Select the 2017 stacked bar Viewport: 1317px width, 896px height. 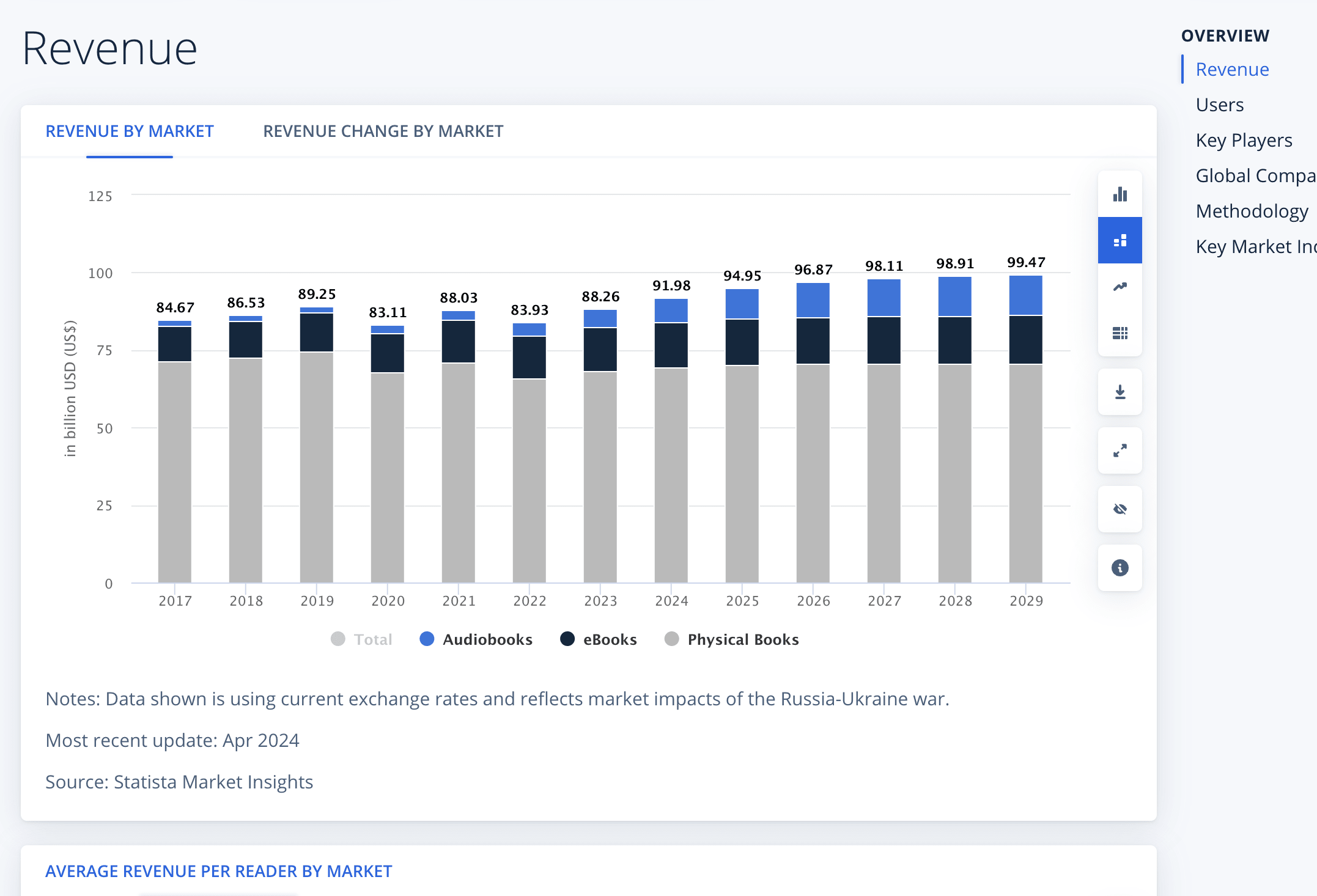click(x=175, y=452)
